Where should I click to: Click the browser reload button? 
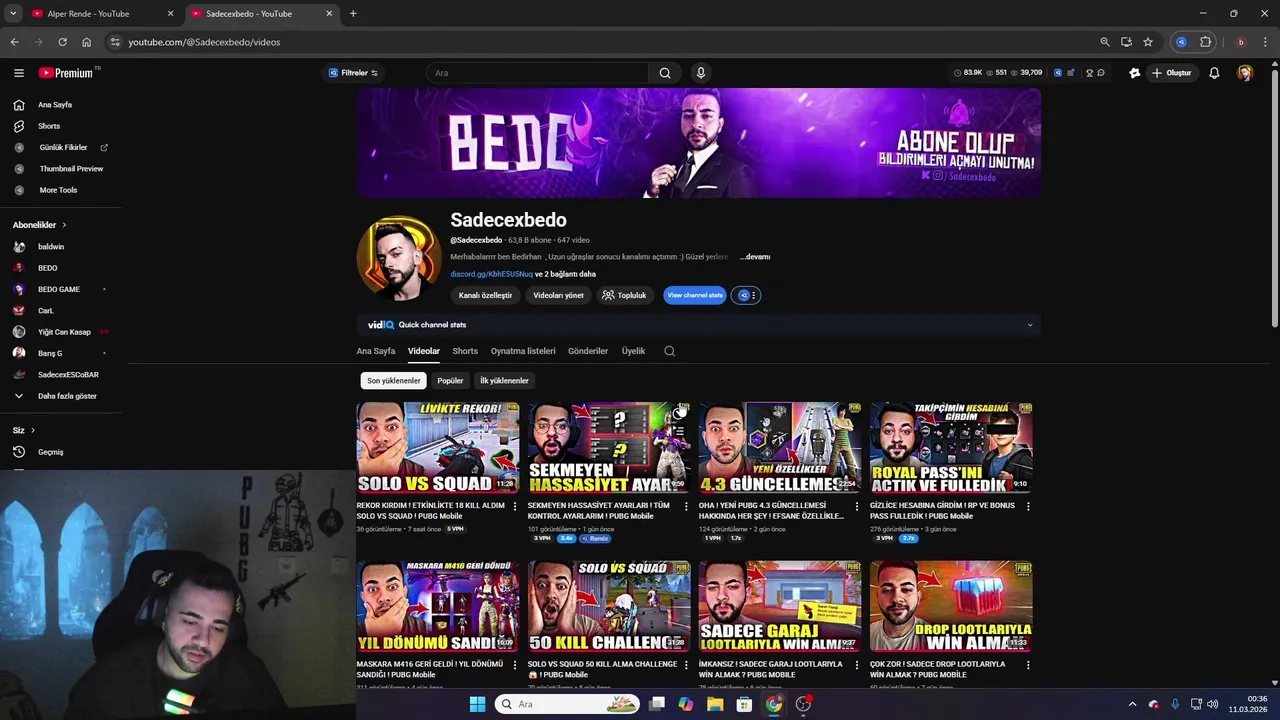62,42
